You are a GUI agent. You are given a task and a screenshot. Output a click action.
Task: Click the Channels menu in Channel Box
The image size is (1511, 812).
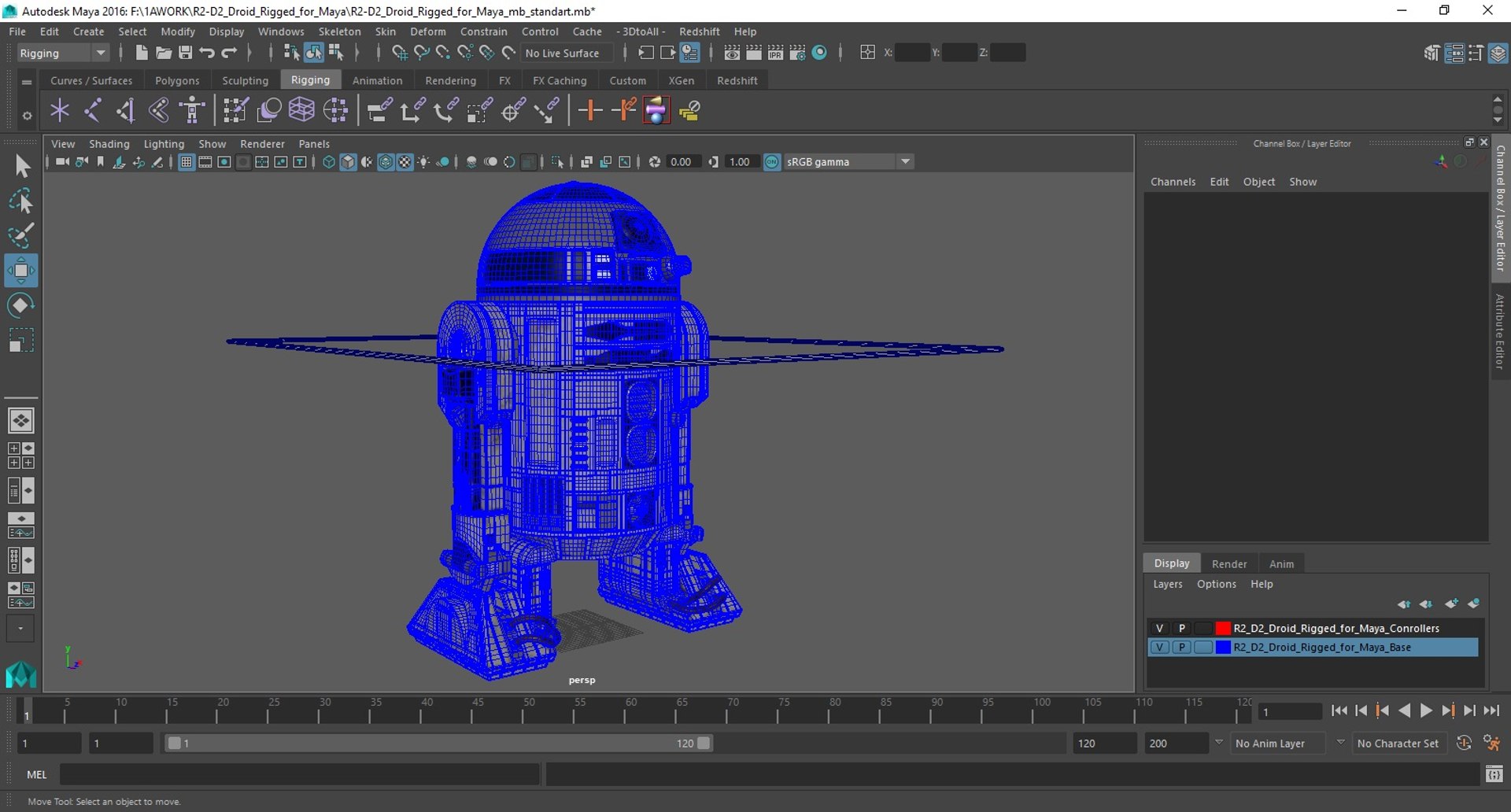1173,182
